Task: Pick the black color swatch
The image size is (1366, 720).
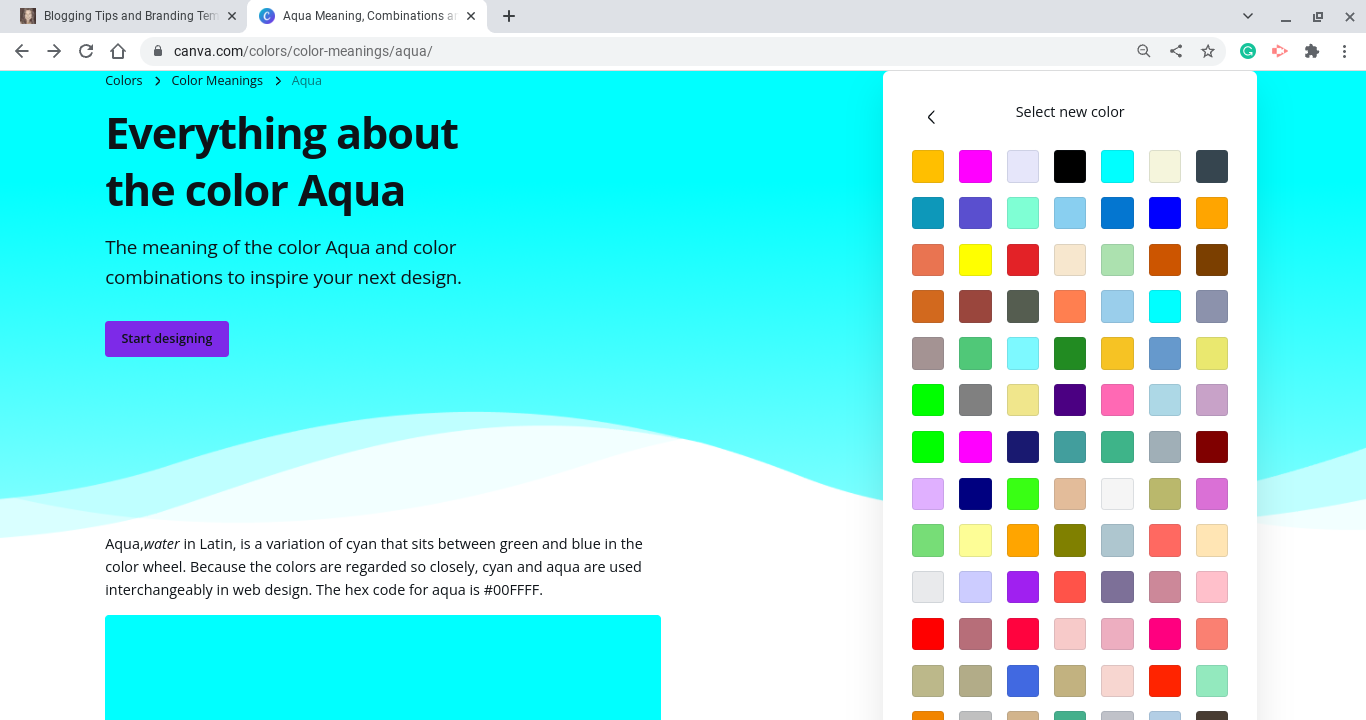Action: [x=1070, y=166]
